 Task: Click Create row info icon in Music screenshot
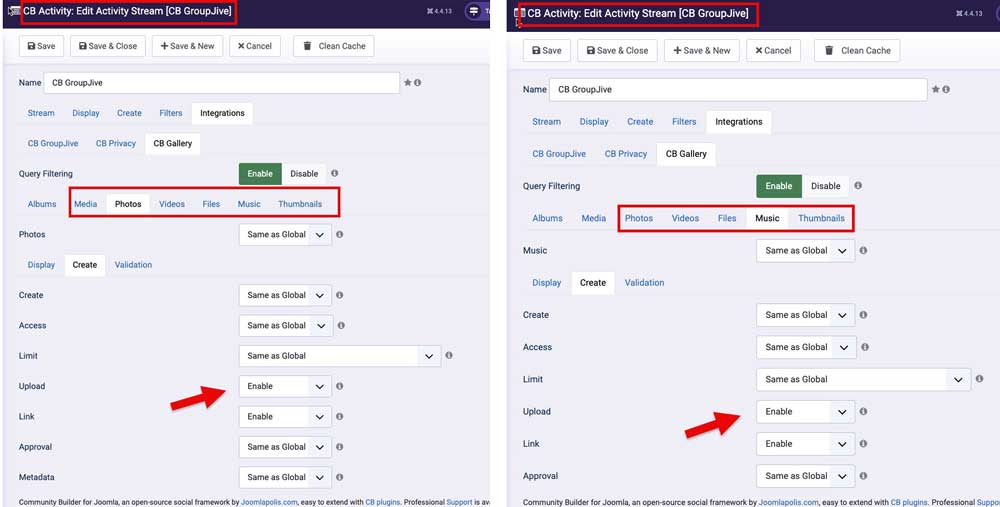863,315
